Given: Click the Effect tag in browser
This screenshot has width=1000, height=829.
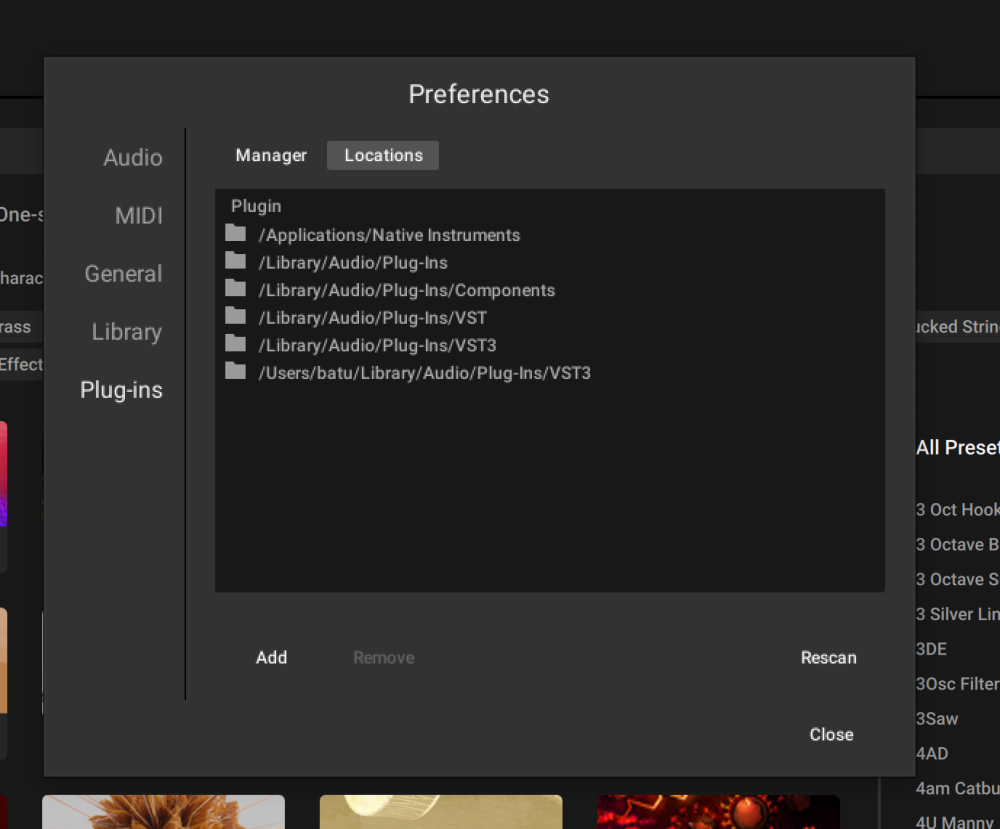Looking at the screenshot, I should pos(21,364).
